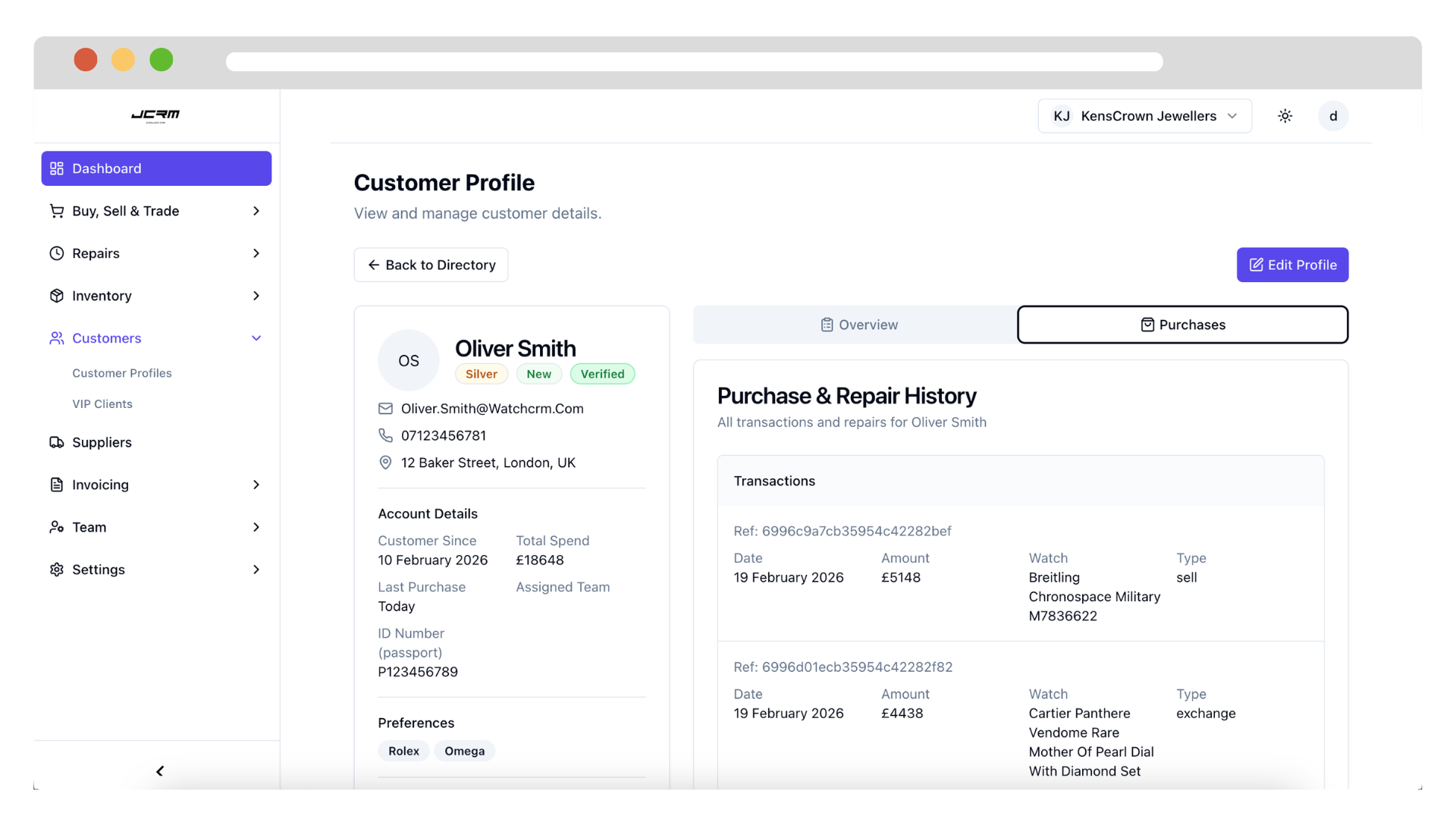The height and width of the screenshot is (819, 1456).
Task: Click the people icon next to Customers
Action: pos(57,338)
